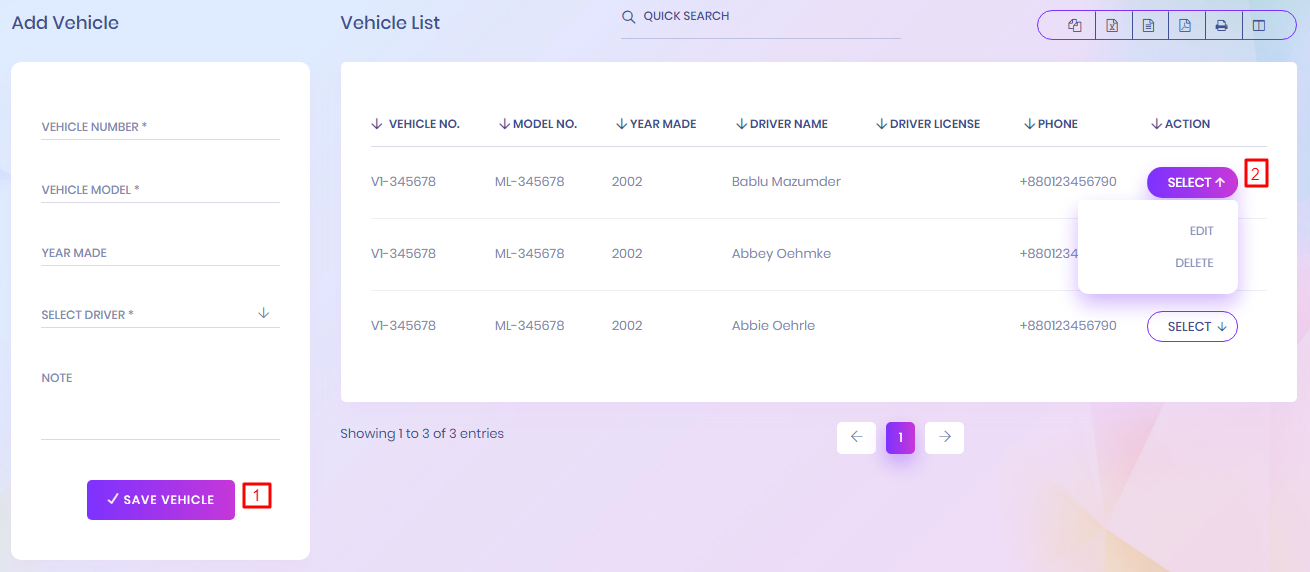The height and width of the screenshot is (572, 1310).
Task: Export the vehicle list to Excel
Action: click(x=1112, y=26)
